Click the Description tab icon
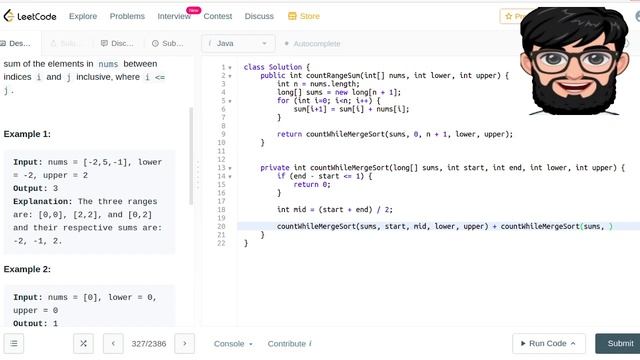The image size is (640, 360). [3, 43]
